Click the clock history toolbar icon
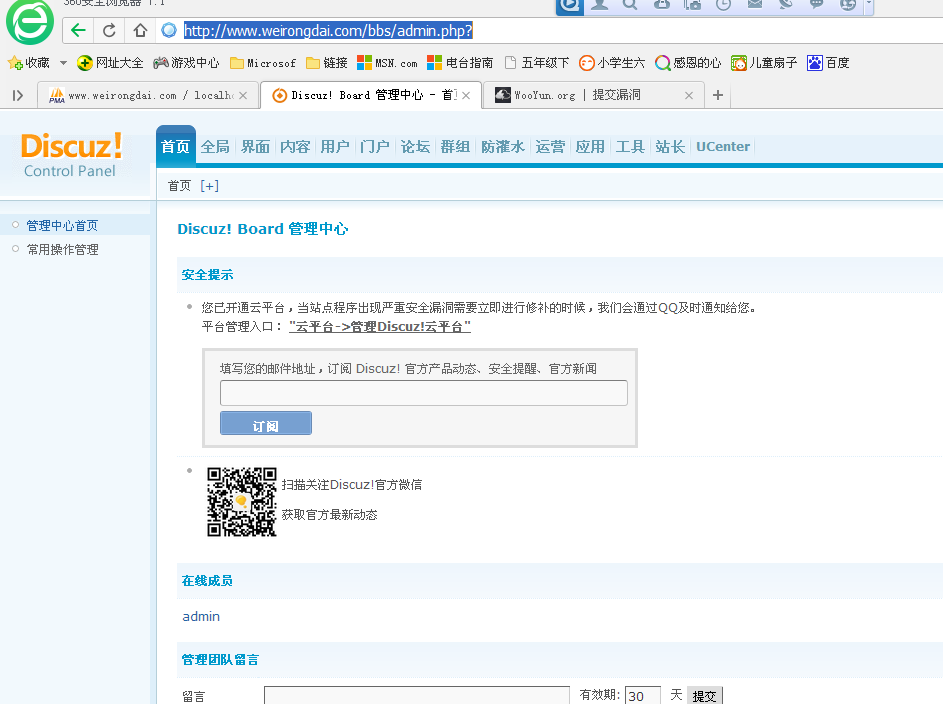Screen dimensions: 943x704 [723, 5]
